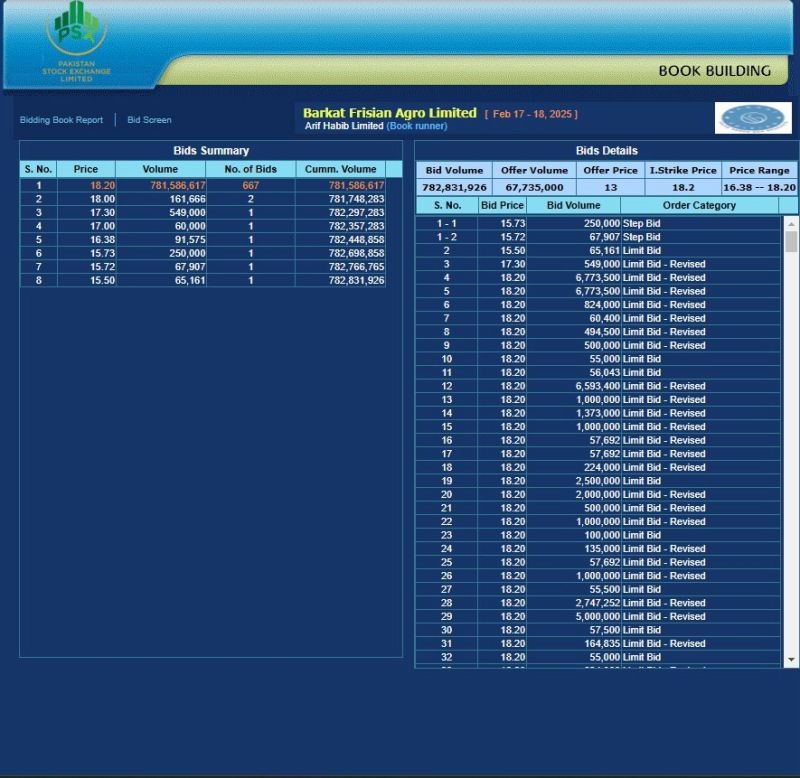Screen dimensions: 800x778
Task: Click the Feb 17 - 18, 2025 date range
Action: pos(532,114)
